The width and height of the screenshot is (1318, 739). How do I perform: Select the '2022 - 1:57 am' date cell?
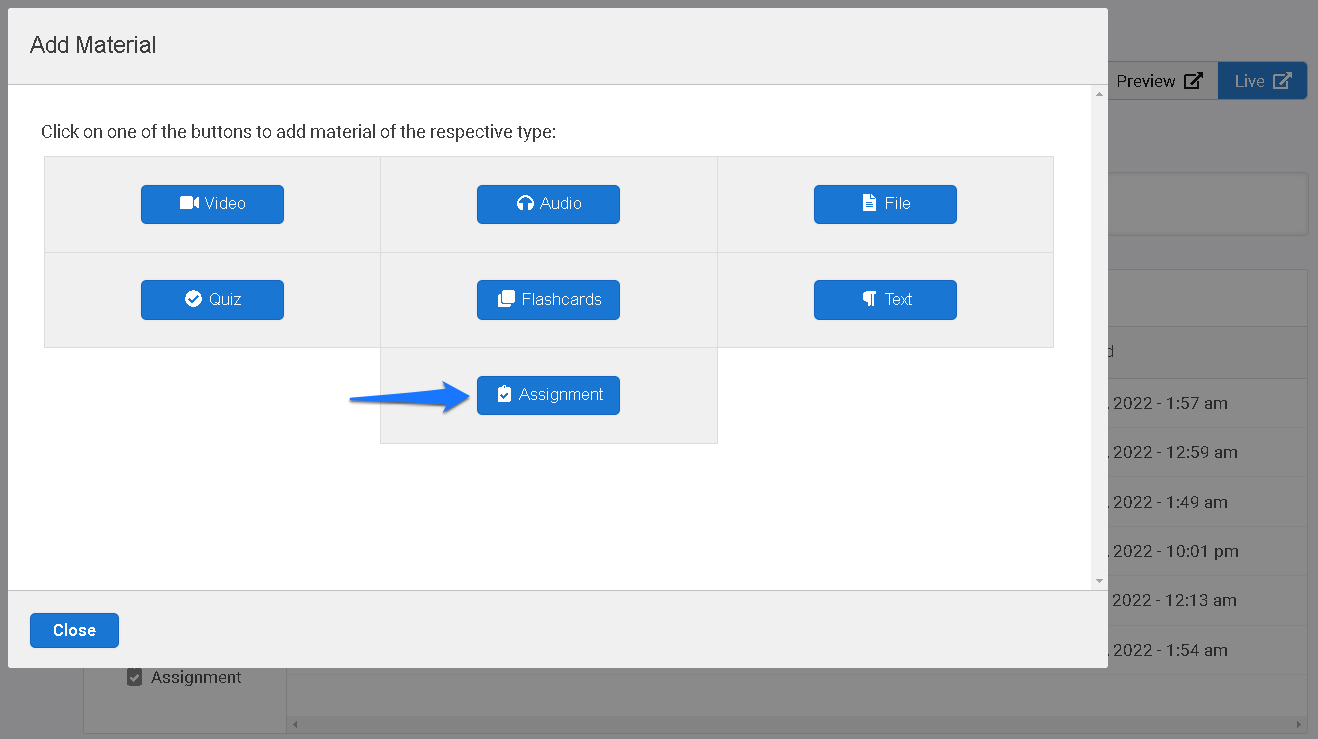tap(1168, 404)
